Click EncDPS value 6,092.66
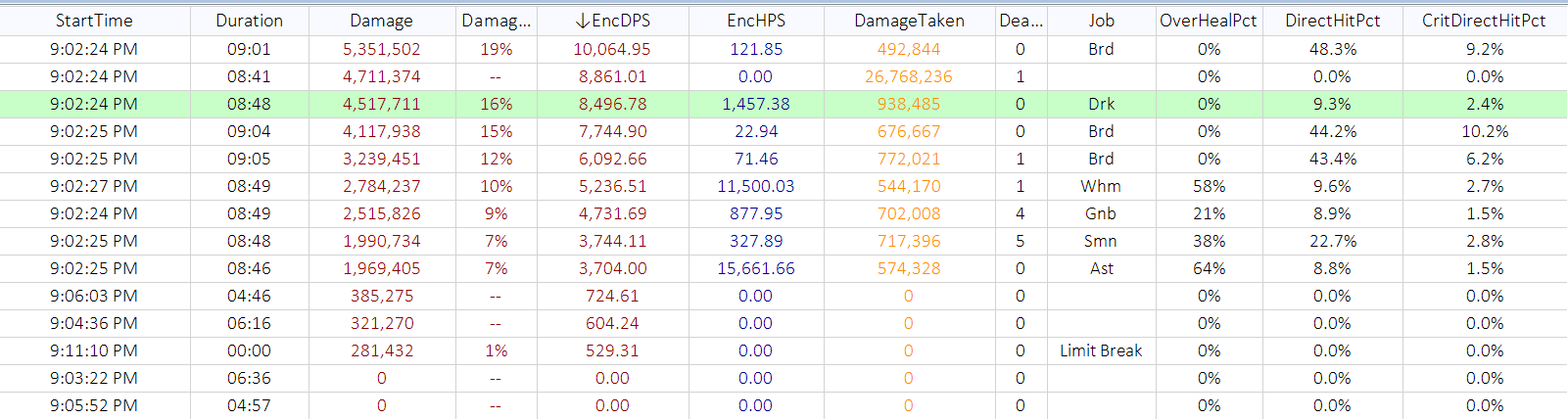 [612, 159]
